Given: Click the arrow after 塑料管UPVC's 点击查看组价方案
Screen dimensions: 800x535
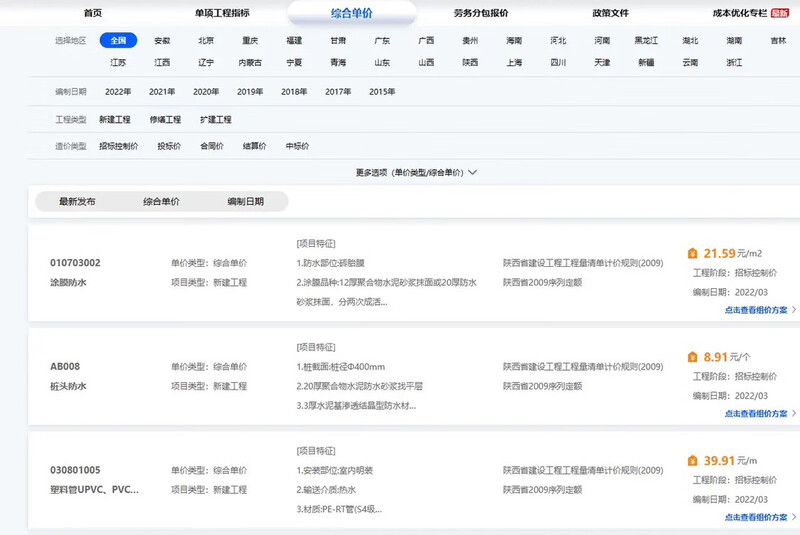Looking at the screenshot, I should click(794, 517).
